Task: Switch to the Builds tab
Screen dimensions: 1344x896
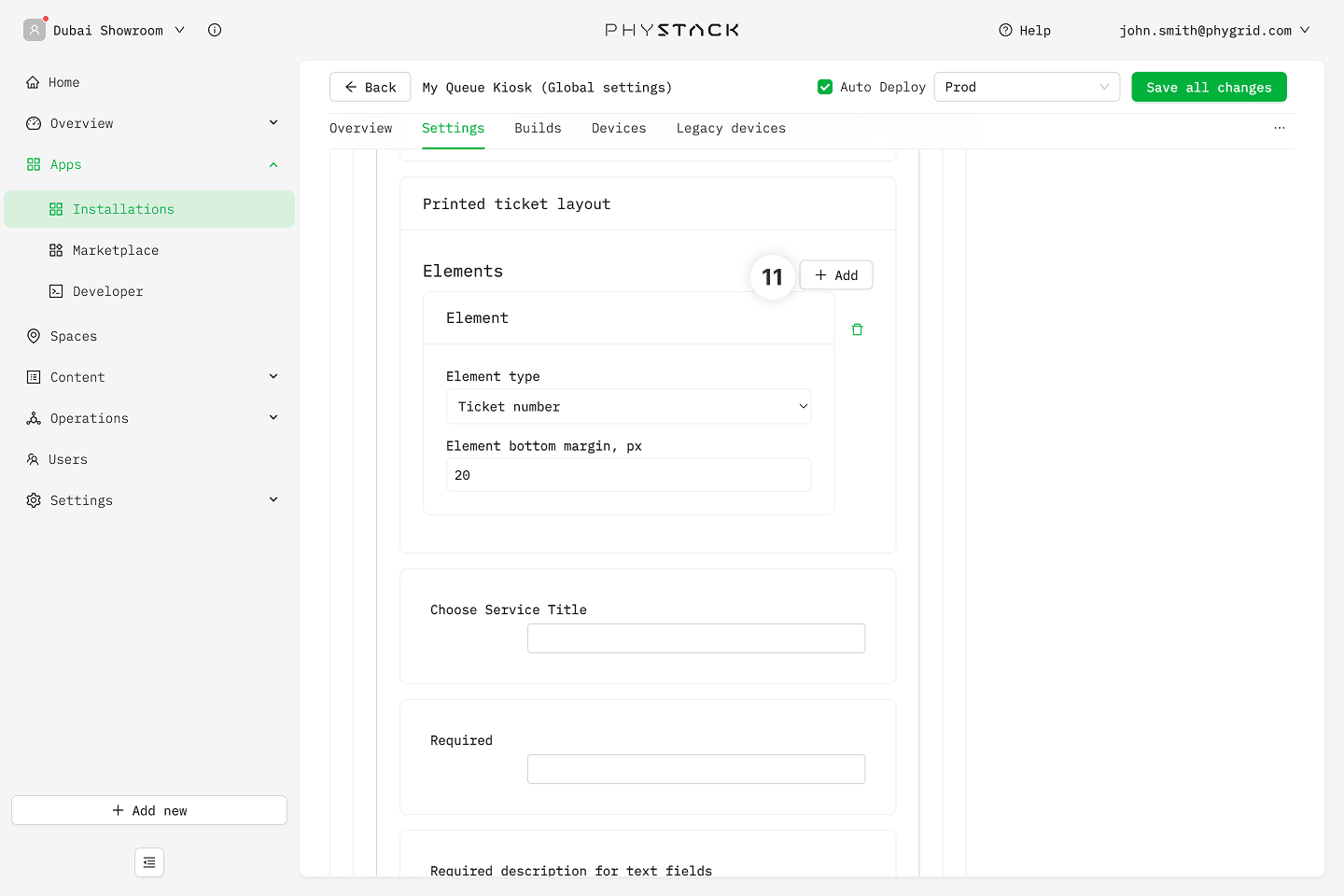Action: (x=538, y=128)
